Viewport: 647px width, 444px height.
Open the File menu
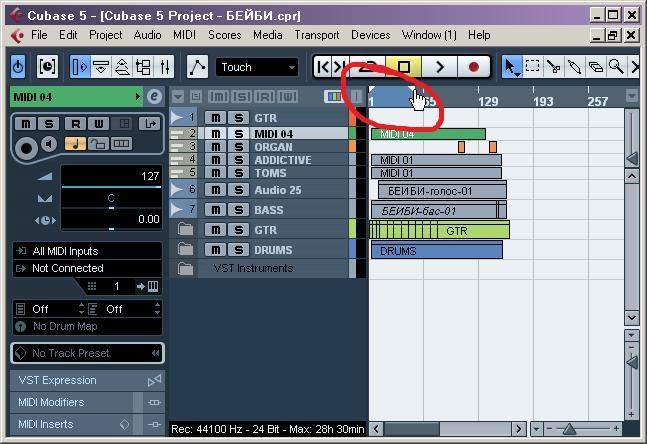39,35
